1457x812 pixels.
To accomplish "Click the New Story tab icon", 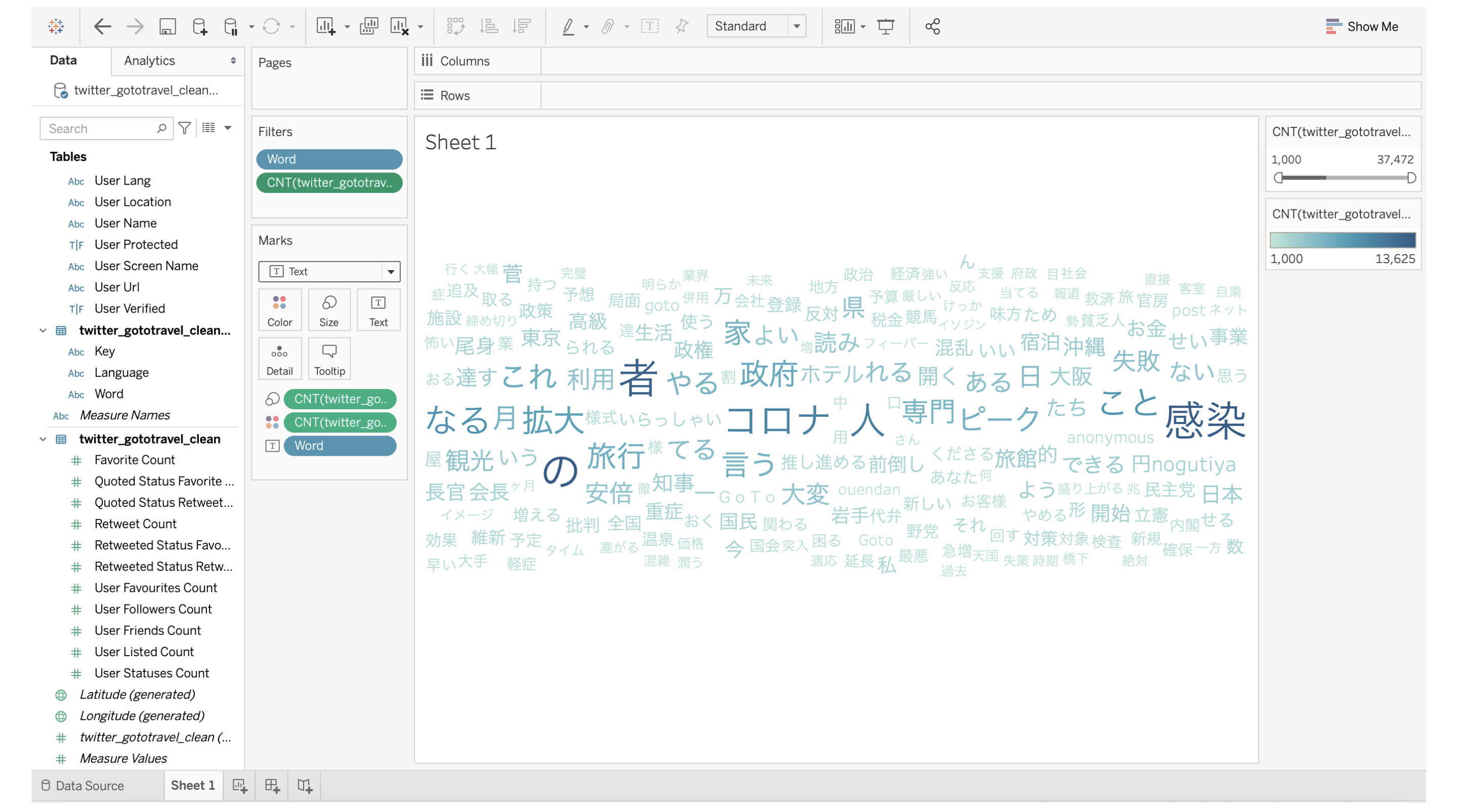I will coord(305,785).
